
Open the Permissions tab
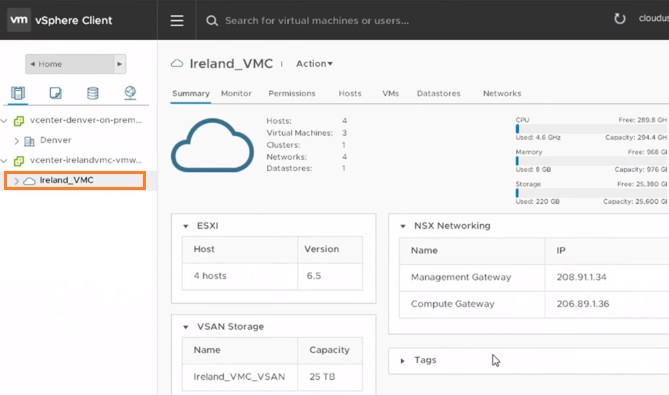(292, 93)
